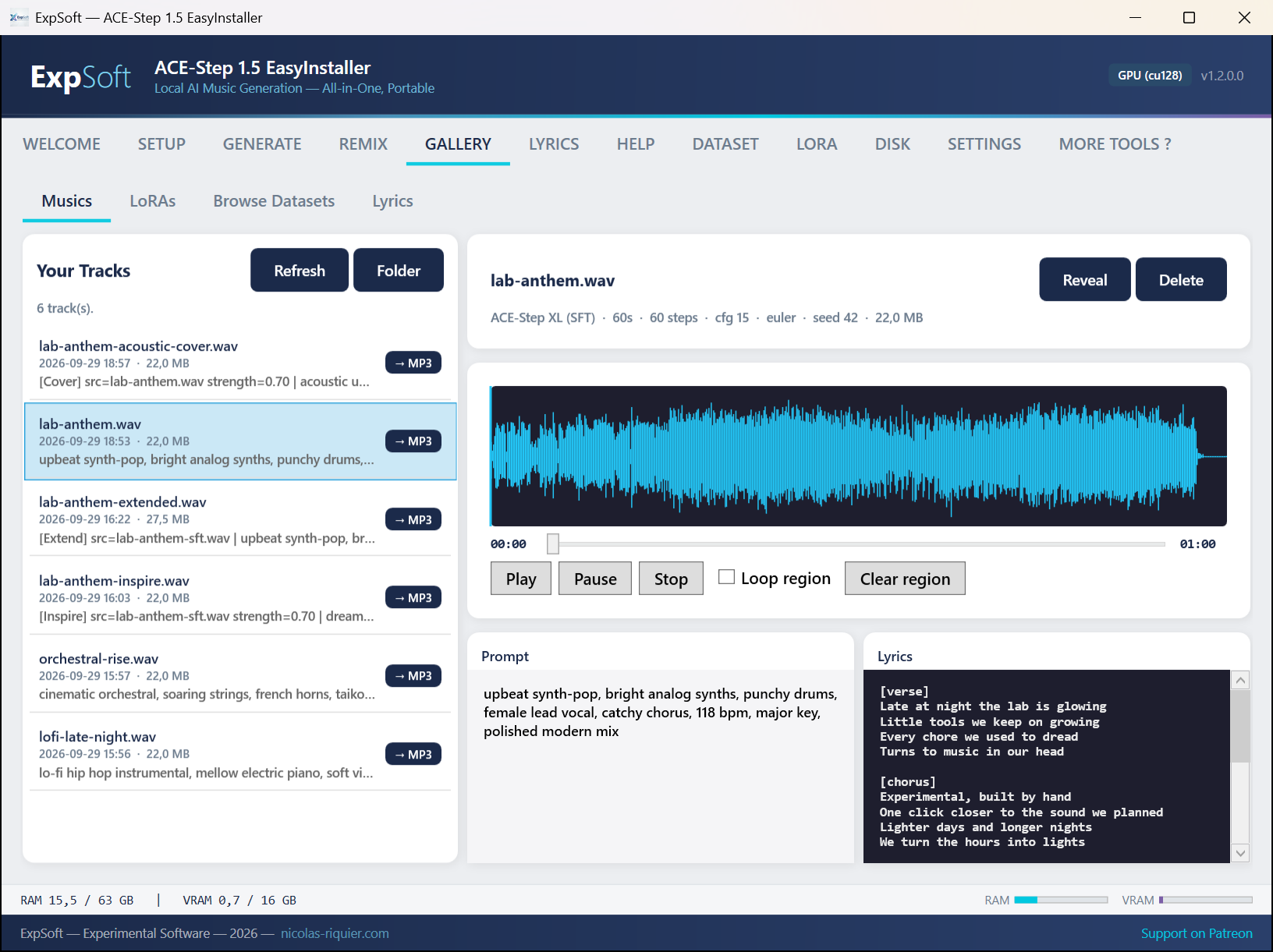Select the GALLERY tab

click(x=458, y=143)
